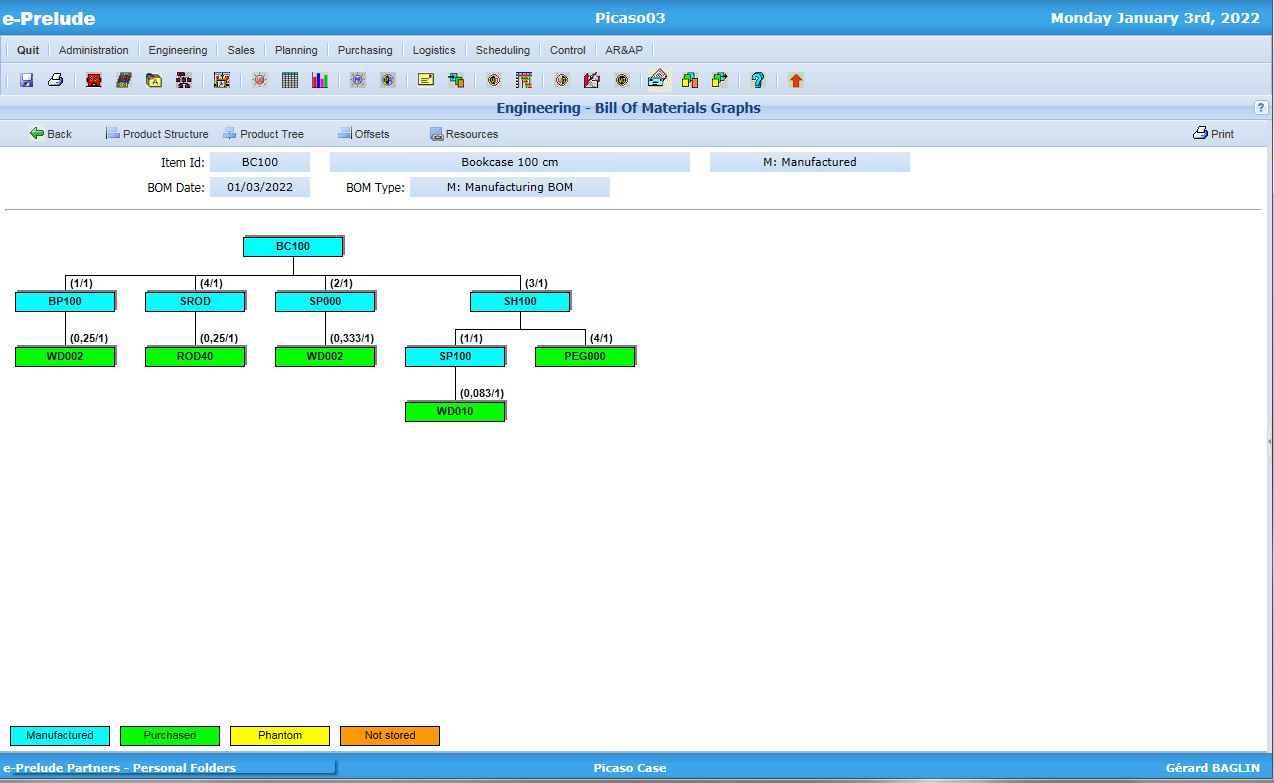The image size is (1274, 783).
Task: Select the printer icon on the main toolbar
Action: pyautogui.click(x=54, y=80)
